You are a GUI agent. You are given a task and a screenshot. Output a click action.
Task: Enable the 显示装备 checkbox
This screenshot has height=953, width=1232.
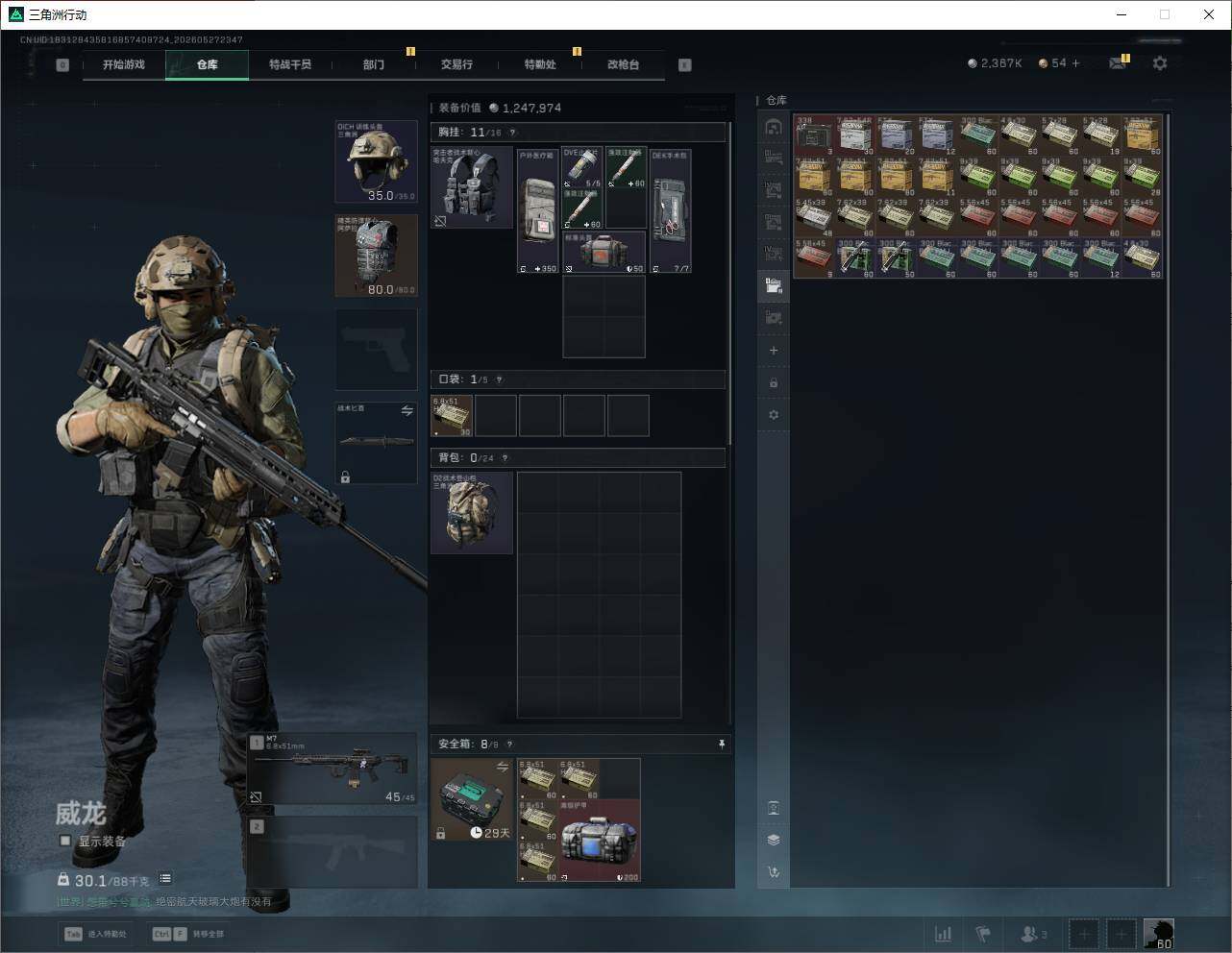point(65,841)
